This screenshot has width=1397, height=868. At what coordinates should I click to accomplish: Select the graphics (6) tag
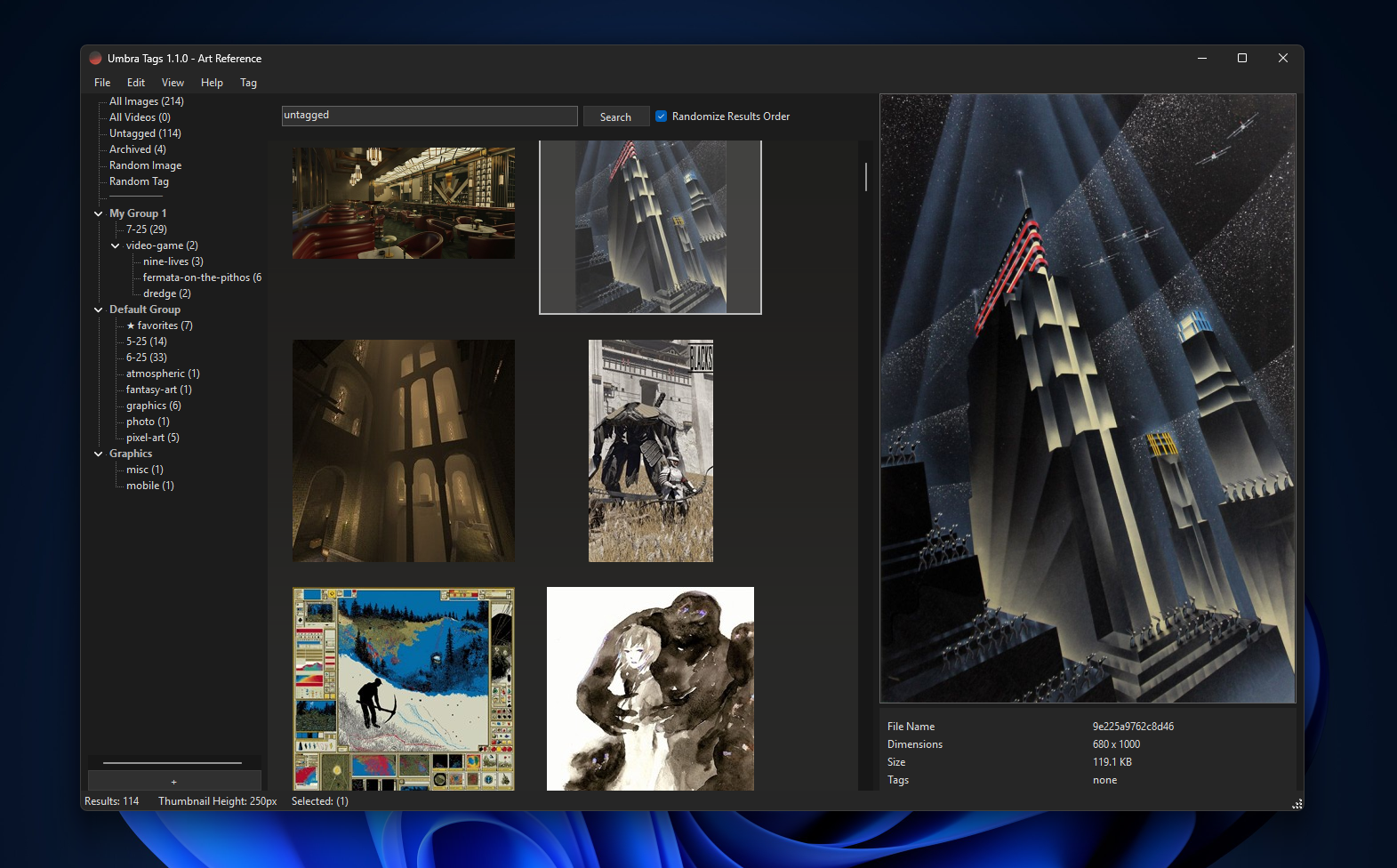pos(154,406)
